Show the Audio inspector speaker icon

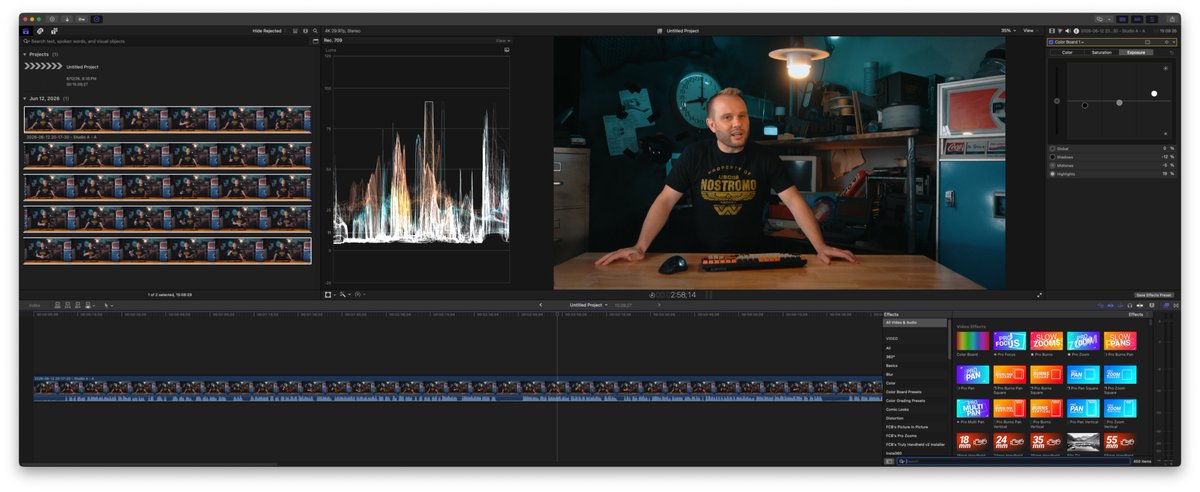click(1067, 31)
